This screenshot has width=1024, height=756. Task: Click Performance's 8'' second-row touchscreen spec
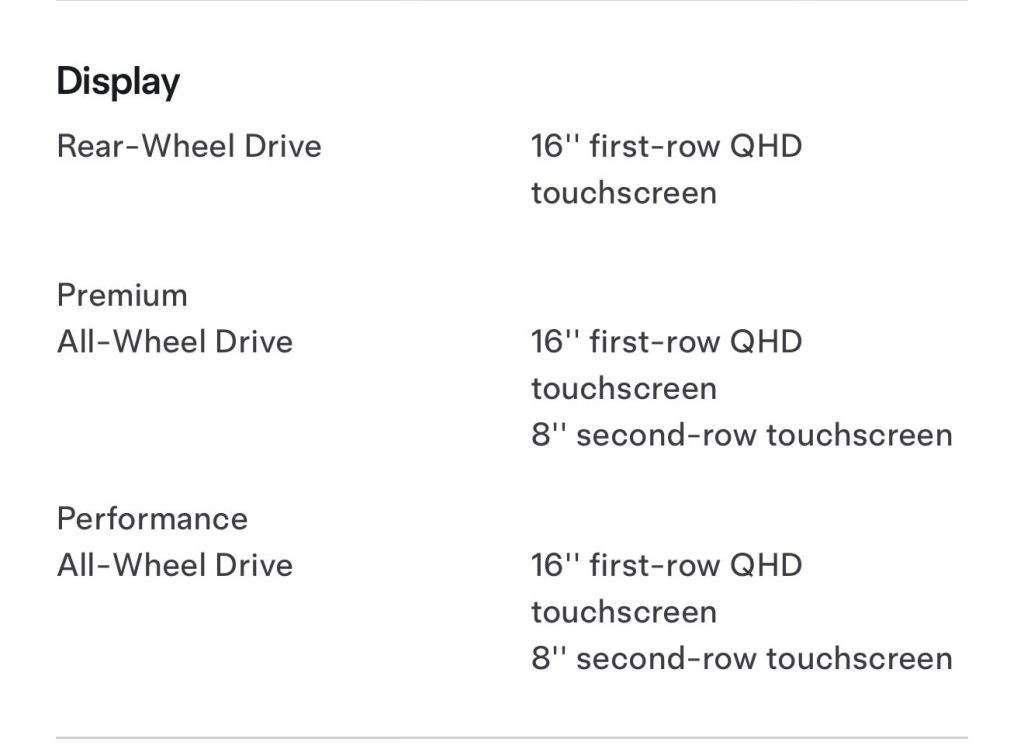click(x=741, y=658)
